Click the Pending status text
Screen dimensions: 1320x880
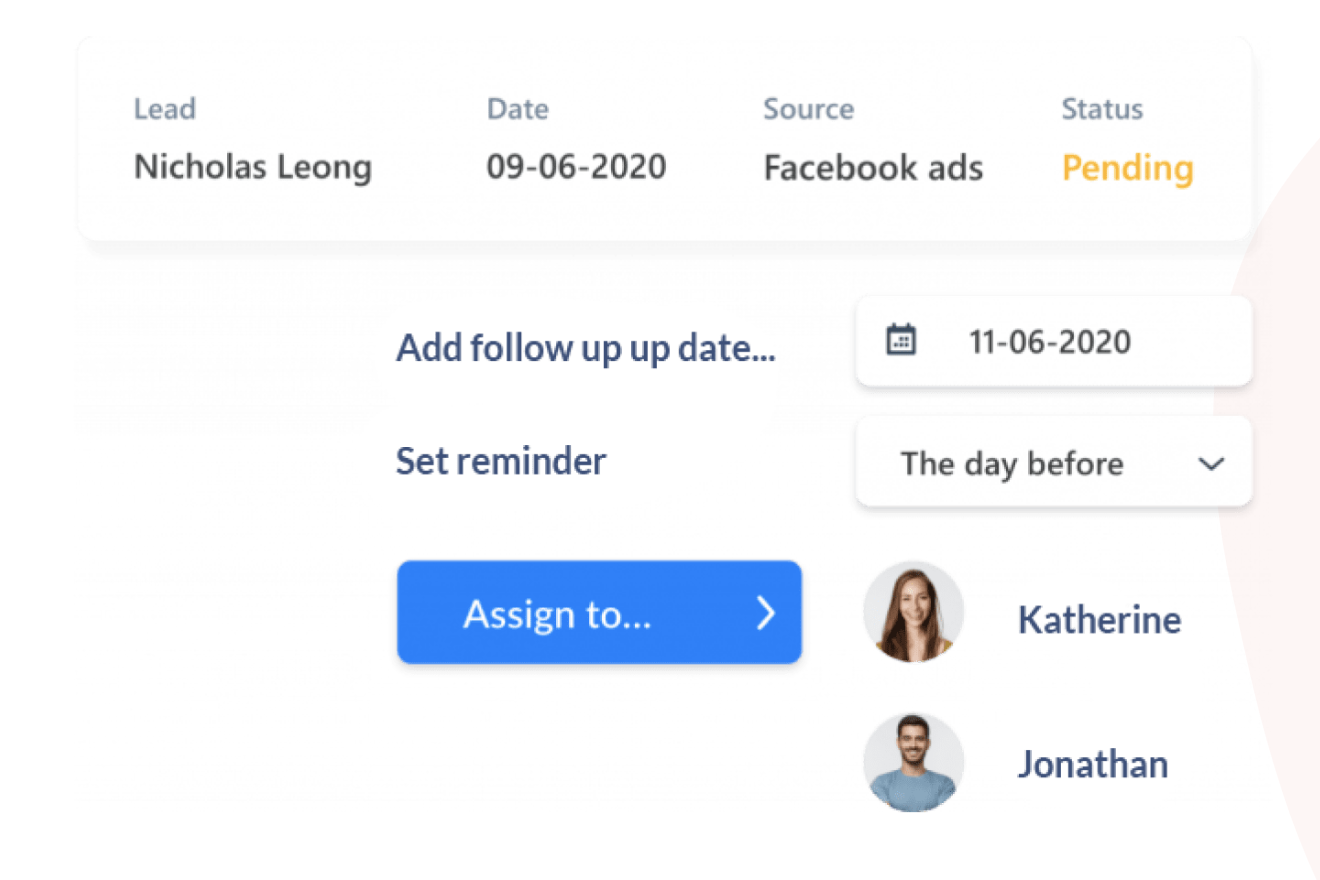point(1127,168)
